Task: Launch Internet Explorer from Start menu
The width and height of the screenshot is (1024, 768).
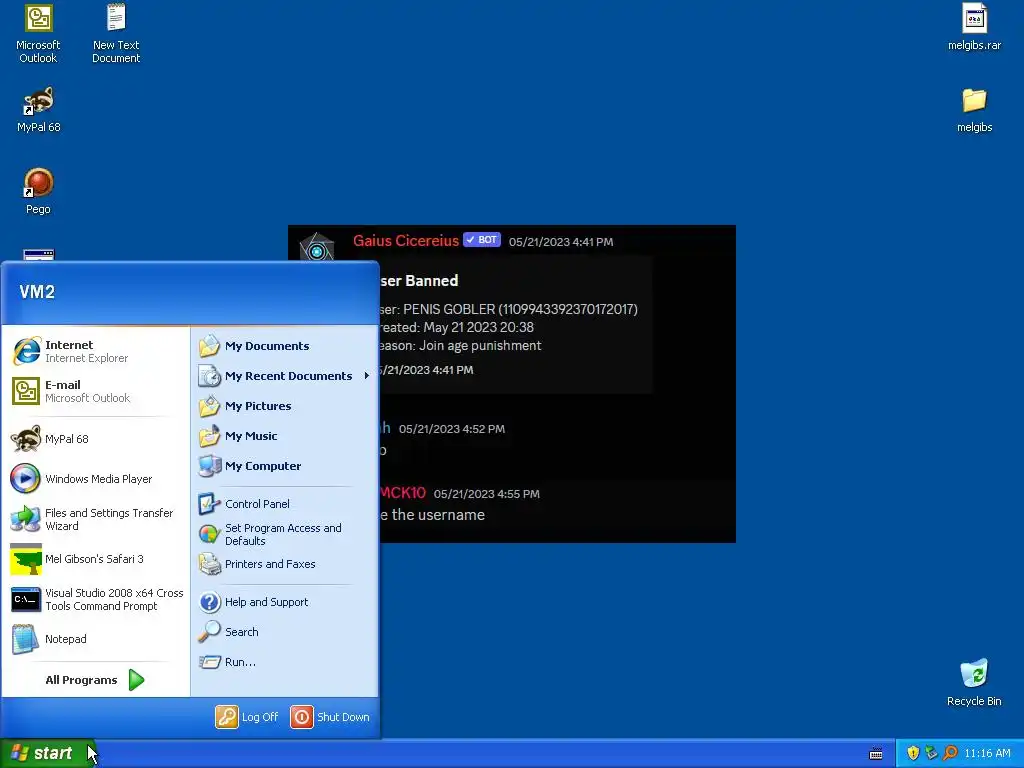Action: click(95, 351)
